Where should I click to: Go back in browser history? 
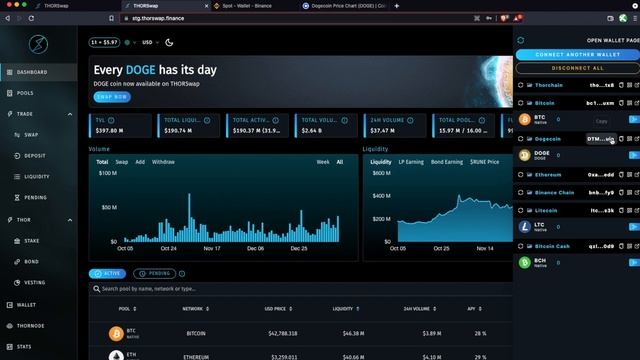coord(7,18)
